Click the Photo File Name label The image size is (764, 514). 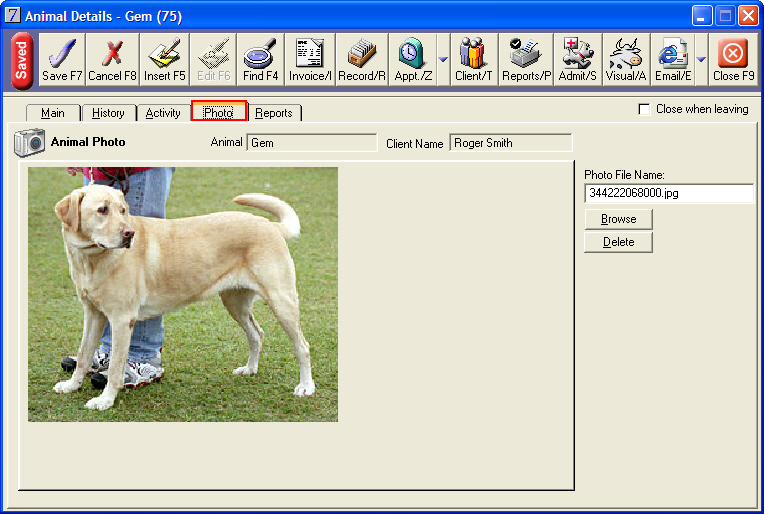point(624,174)
